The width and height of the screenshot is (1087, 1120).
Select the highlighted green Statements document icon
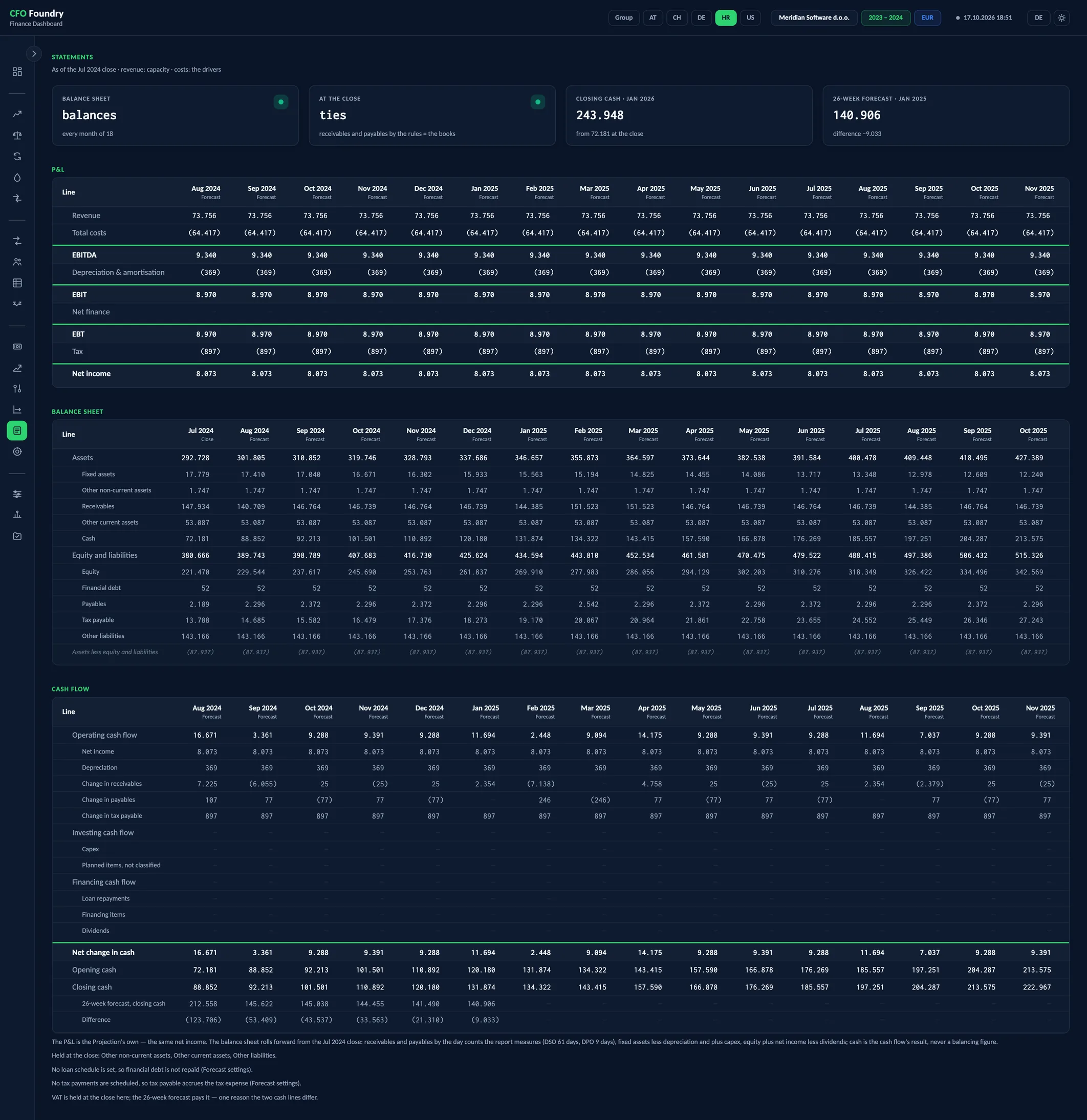click(17, 430)
